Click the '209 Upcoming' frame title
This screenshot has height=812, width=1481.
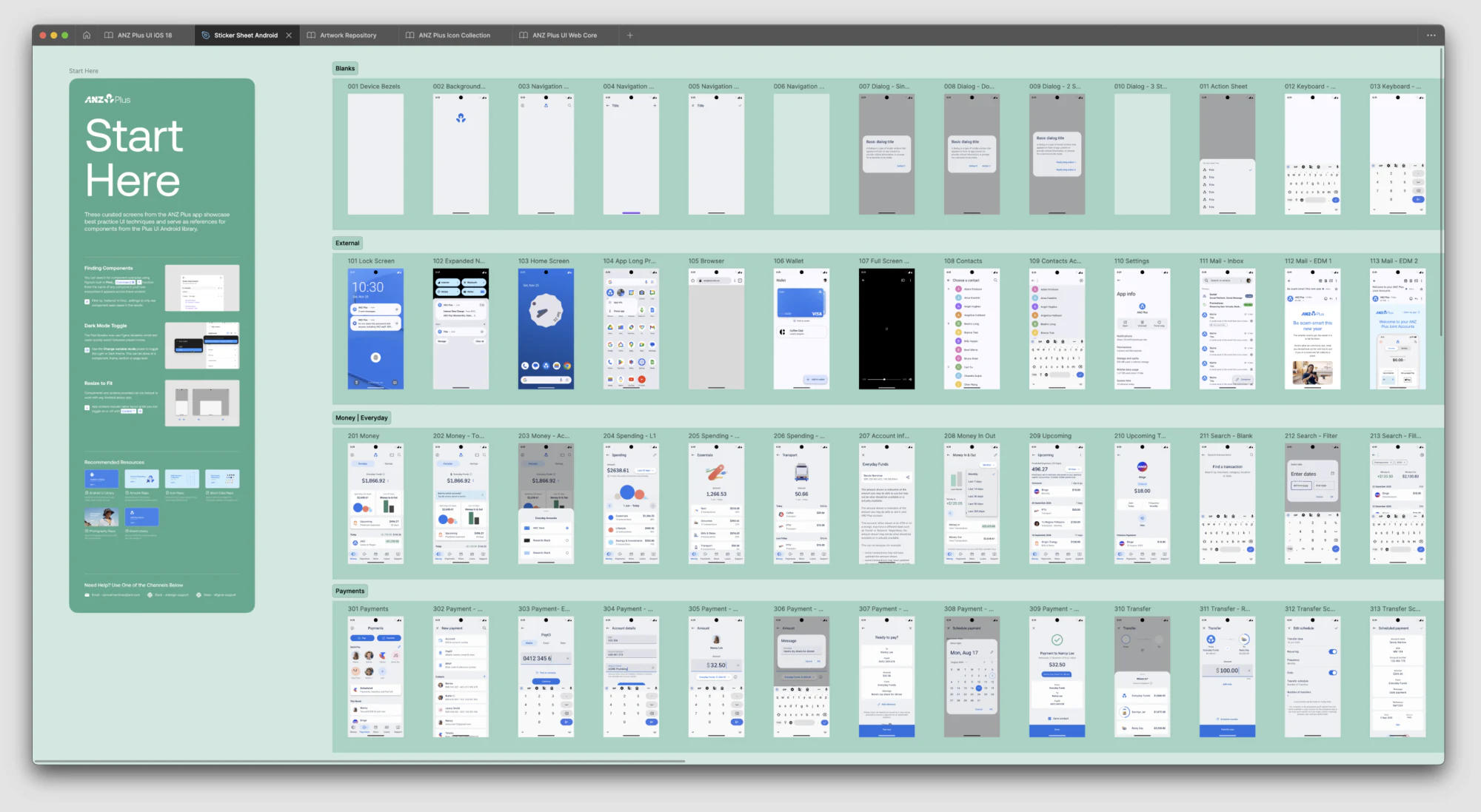click(x=1050, y=436)
